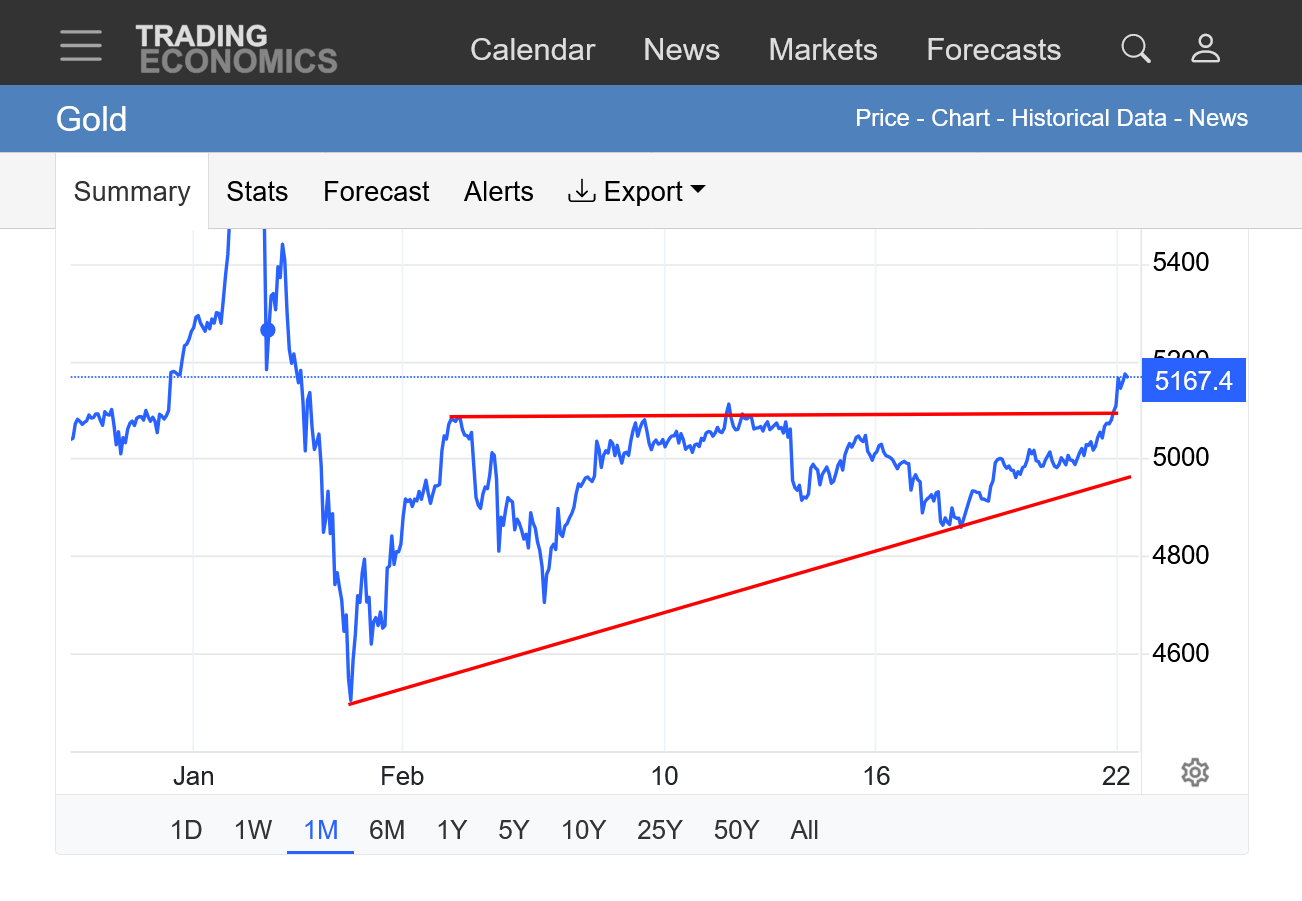1302x901 pixels.
Task: Click the Trading Economics logo
Action: click(x=236, y=49)
